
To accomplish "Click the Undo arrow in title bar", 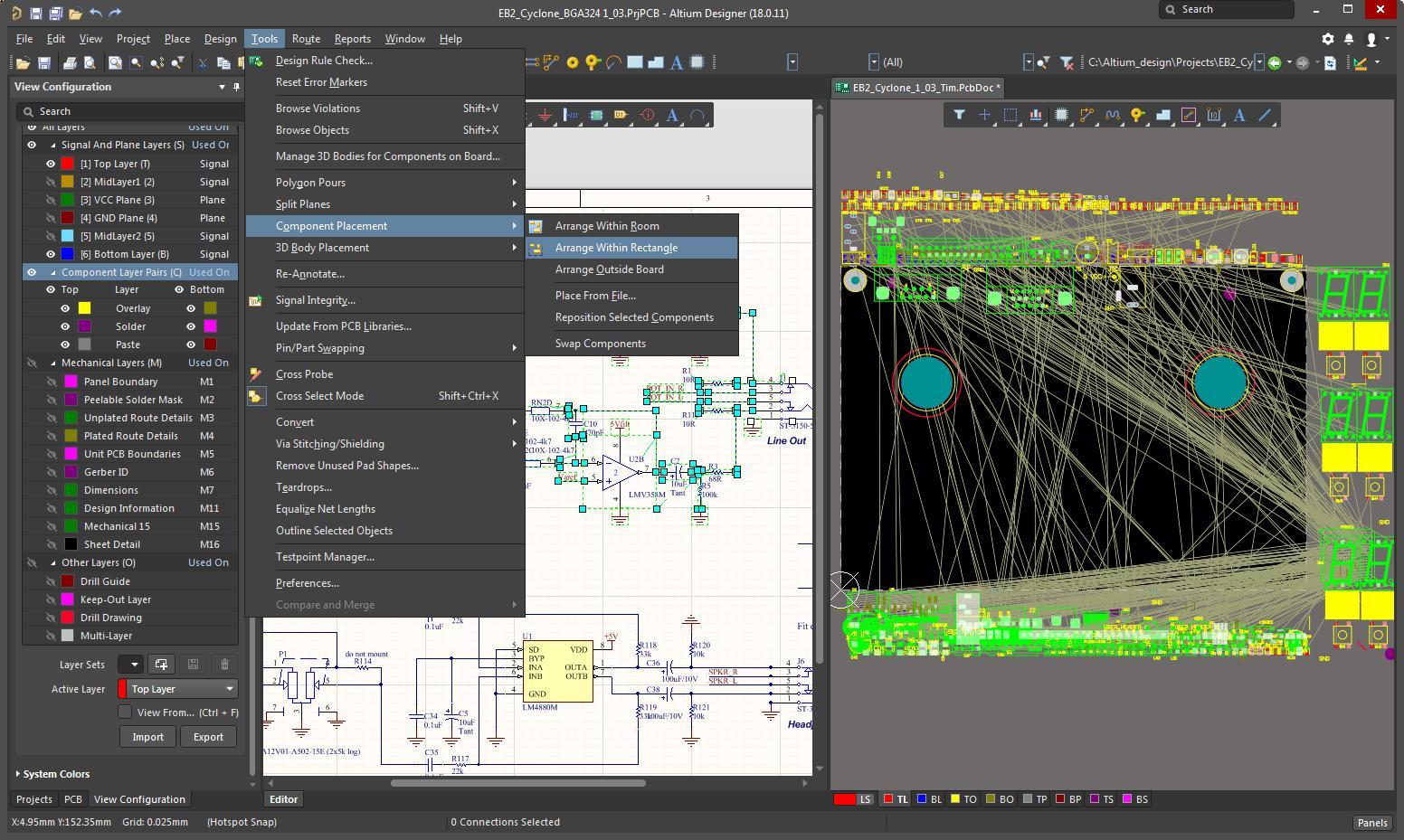I will click(96, 13).
